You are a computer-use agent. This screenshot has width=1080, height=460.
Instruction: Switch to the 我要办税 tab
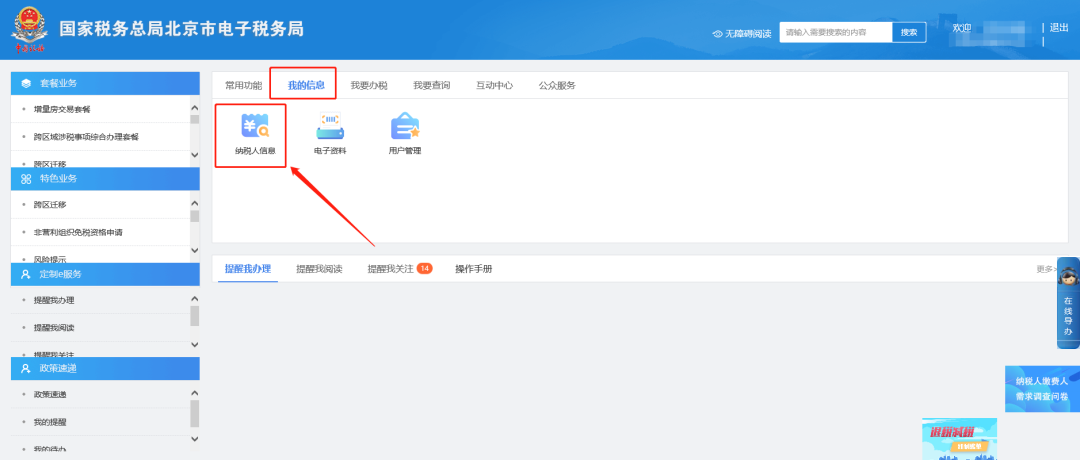point(368,85)
